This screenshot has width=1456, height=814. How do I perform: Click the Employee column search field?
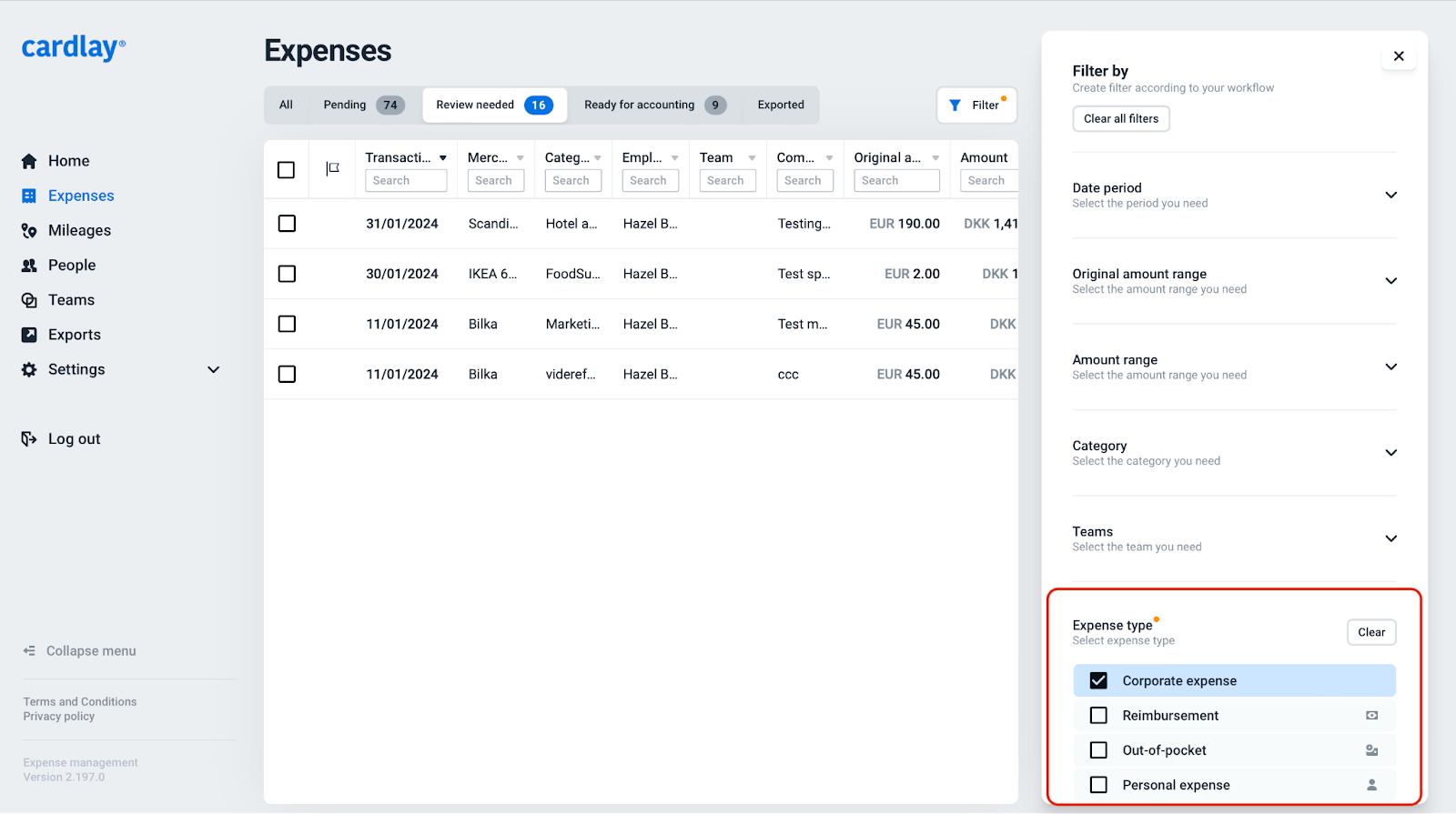pos(651,181)
